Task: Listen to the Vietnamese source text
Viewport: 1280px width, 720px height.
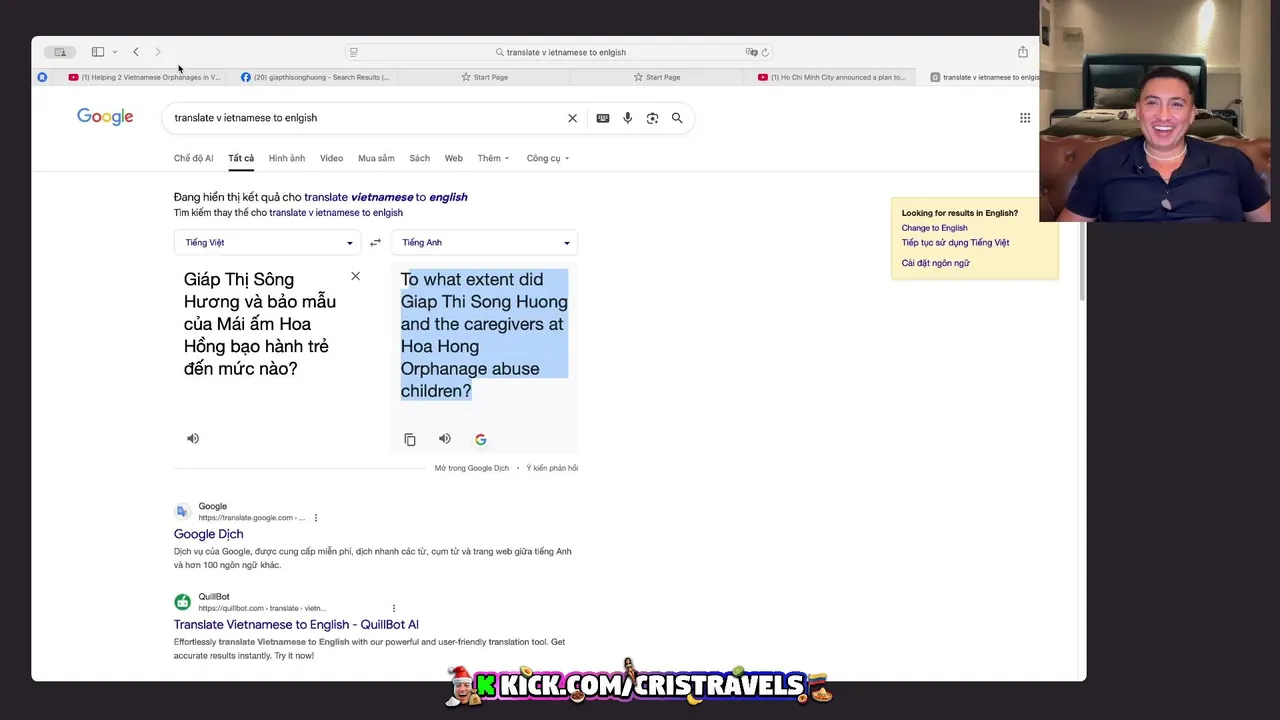Action: coord(193,438)
